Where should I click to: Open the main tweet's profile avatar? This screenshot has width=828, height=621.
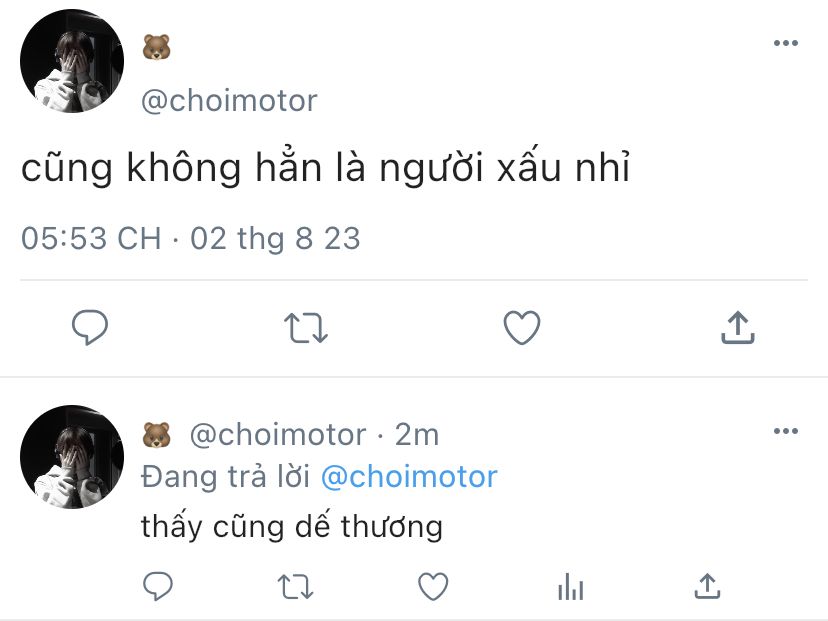coord(72,61)
